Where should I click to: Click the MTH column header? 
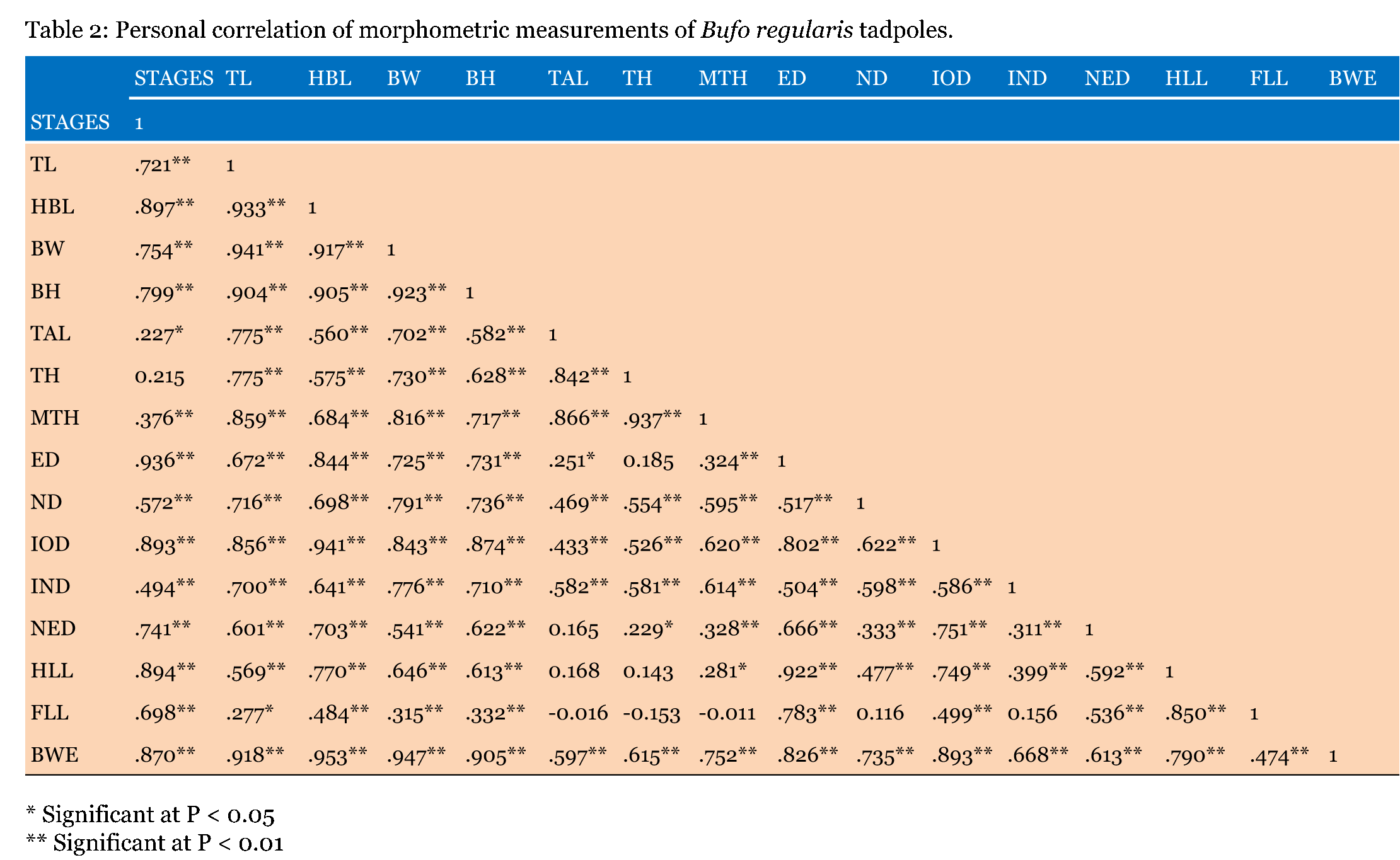(x=722, y=78)
